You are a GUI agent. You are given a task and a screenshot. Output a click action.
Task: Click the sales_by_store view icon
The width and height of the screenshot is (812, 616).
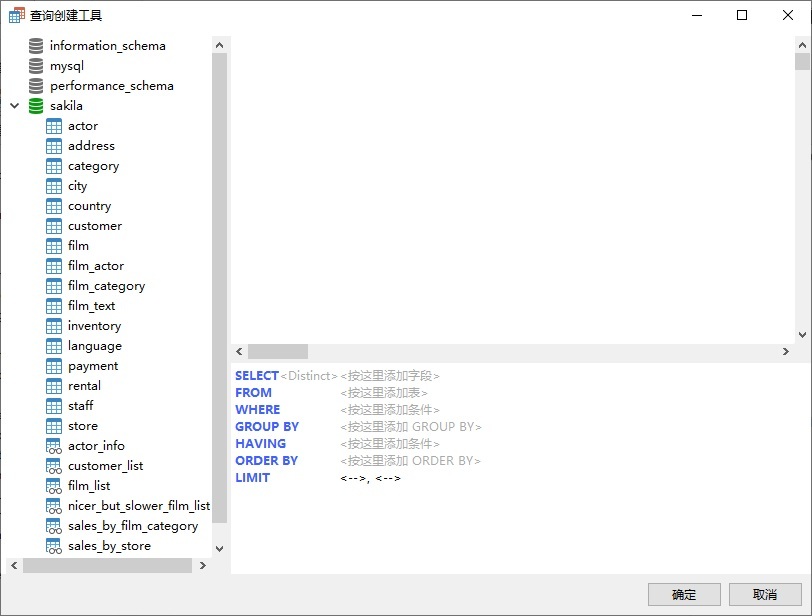(x=54, y=546)
